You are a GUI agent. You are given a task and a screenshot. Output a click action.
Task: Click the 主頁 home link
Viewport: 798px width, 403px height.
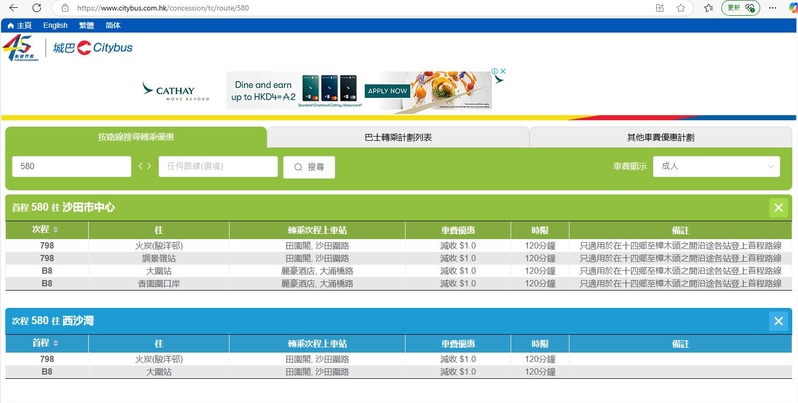(x=19, y=24)
